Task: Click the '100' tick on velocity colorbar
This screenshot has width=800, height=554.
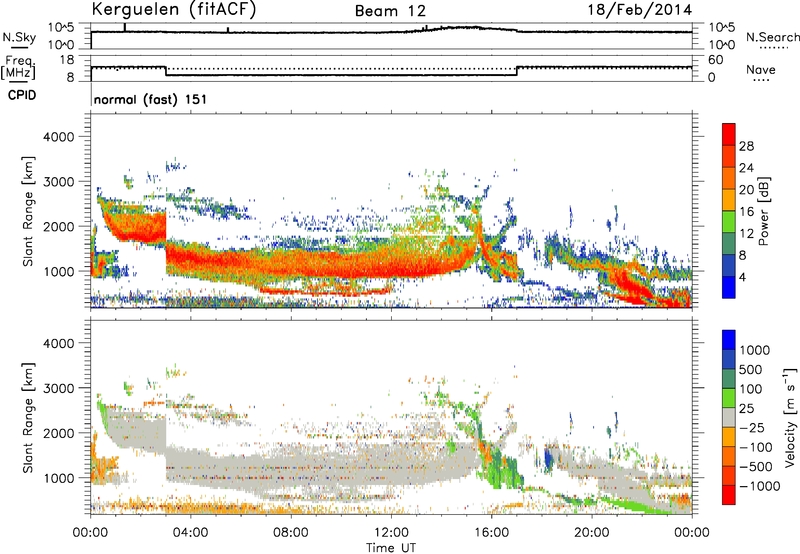Action: tap(750, 389)
